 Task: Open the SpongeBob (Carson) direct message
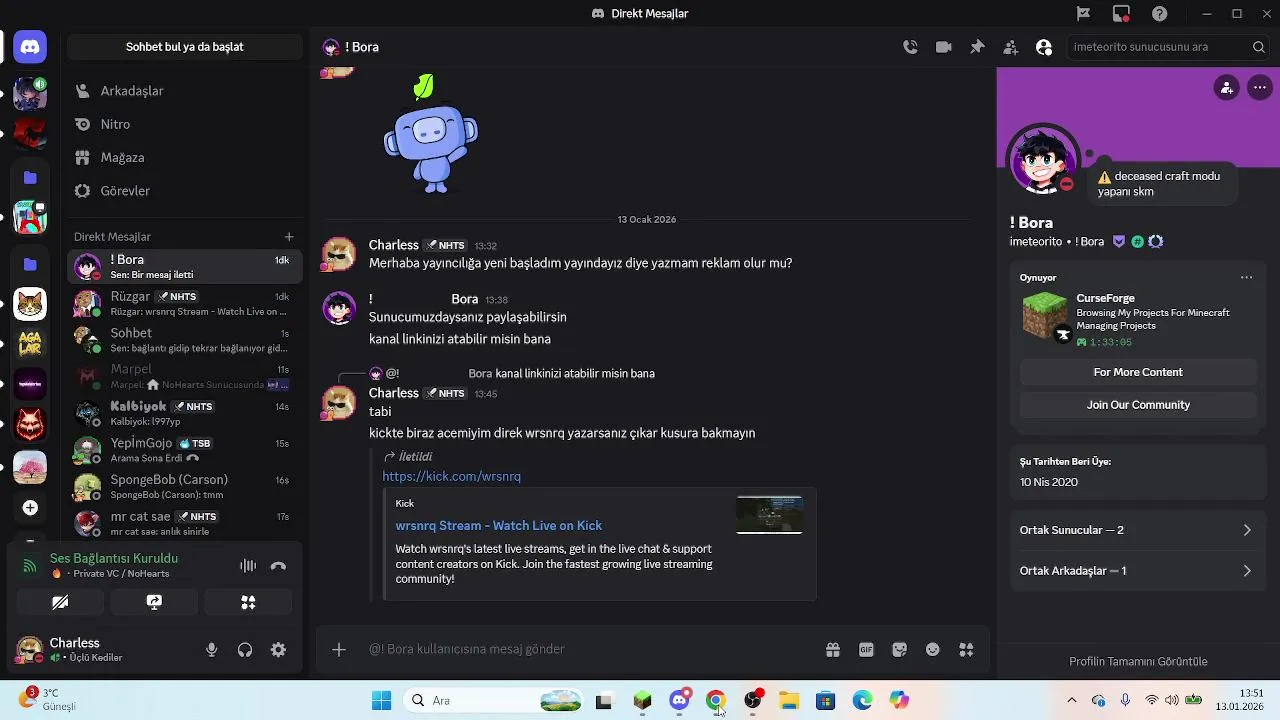[x=185, y=487]
